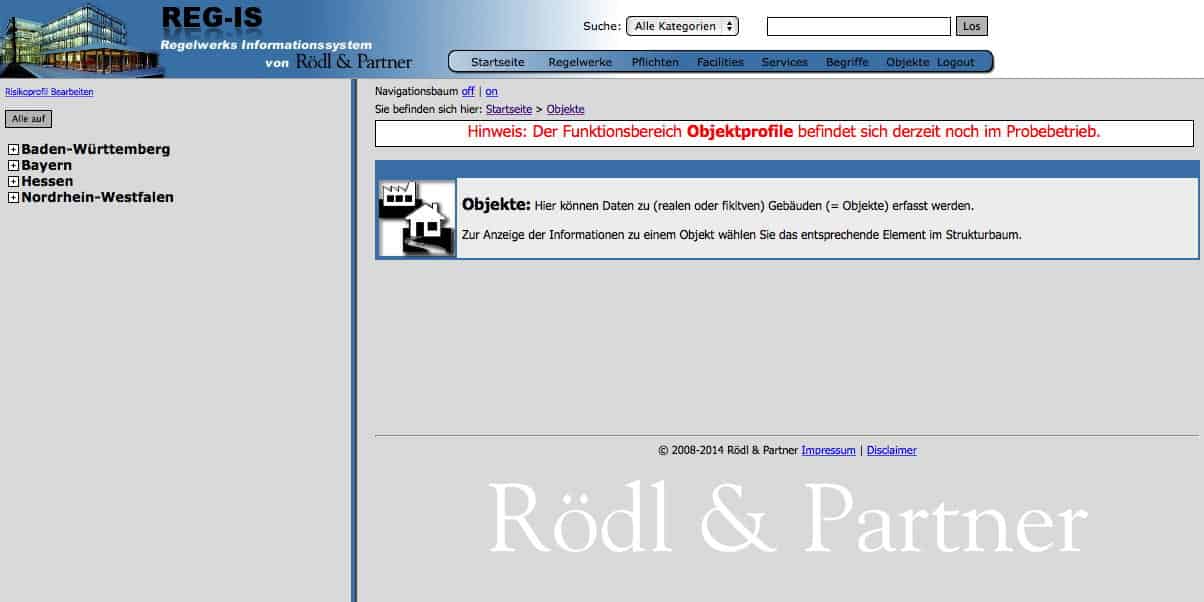
Task: Follow the Startseite breadcrumb link
Action: pyautogui.click(x=509, y=109)
